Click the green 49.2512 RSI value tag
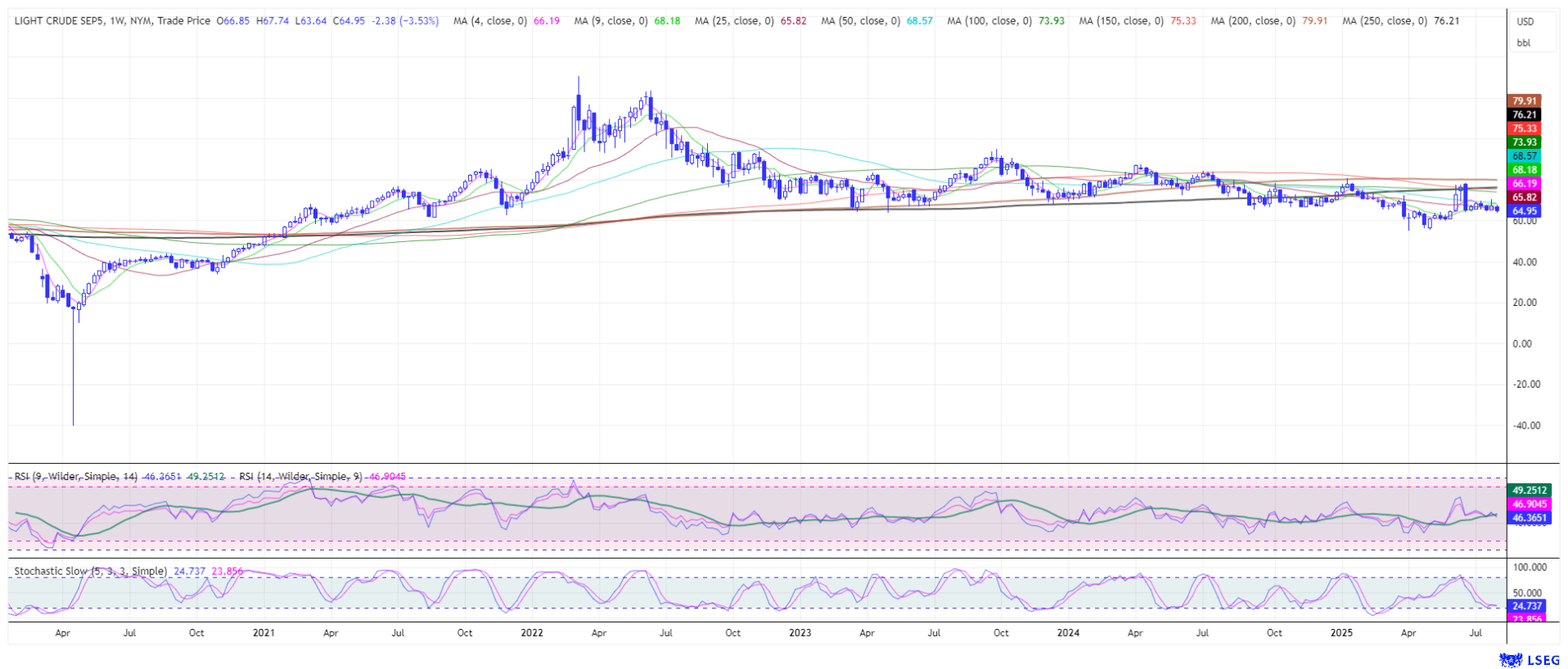 pyautogui.click(x=1529, y=491)
